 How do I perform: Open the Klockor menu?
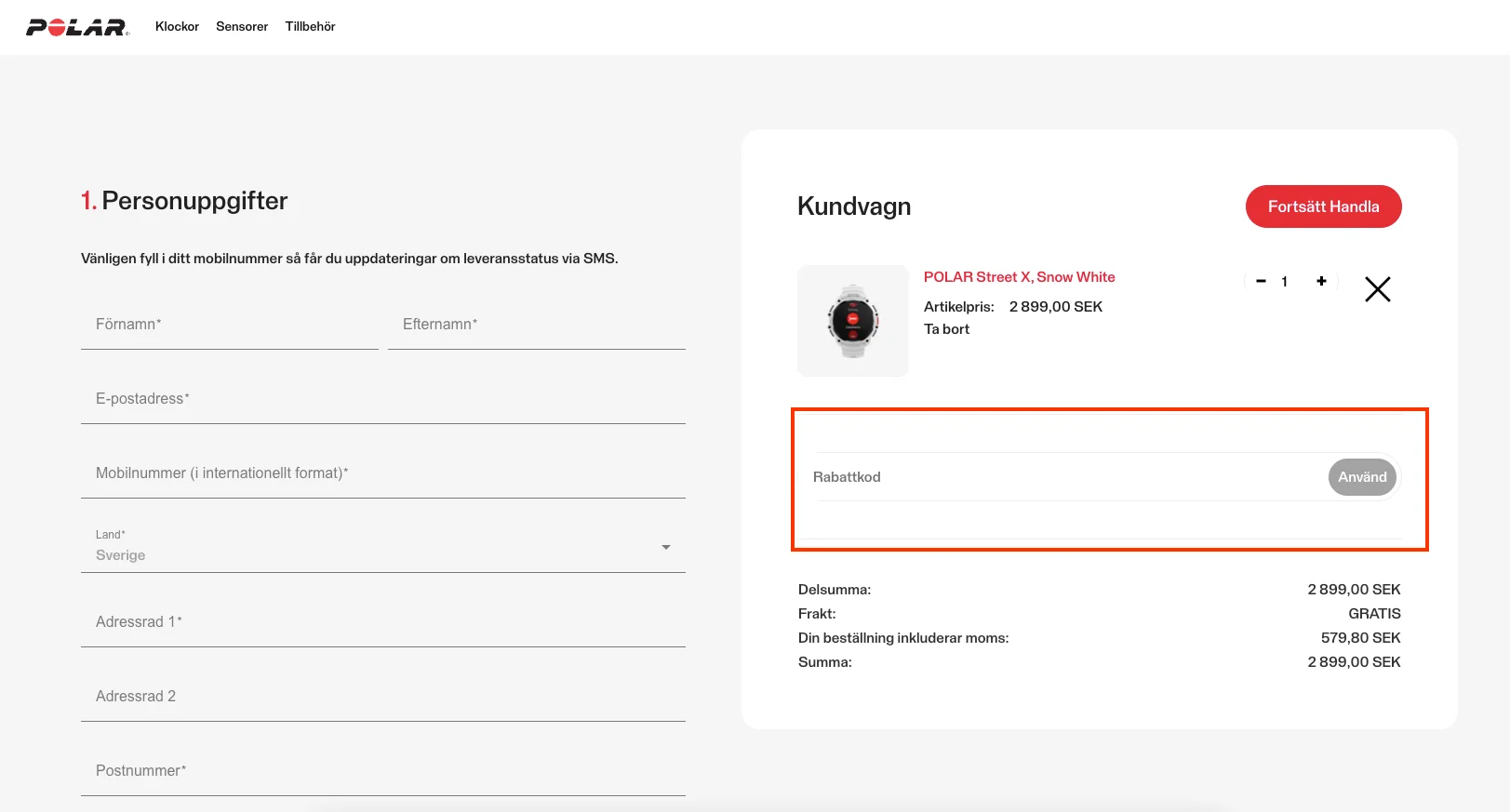coord(177,27)
